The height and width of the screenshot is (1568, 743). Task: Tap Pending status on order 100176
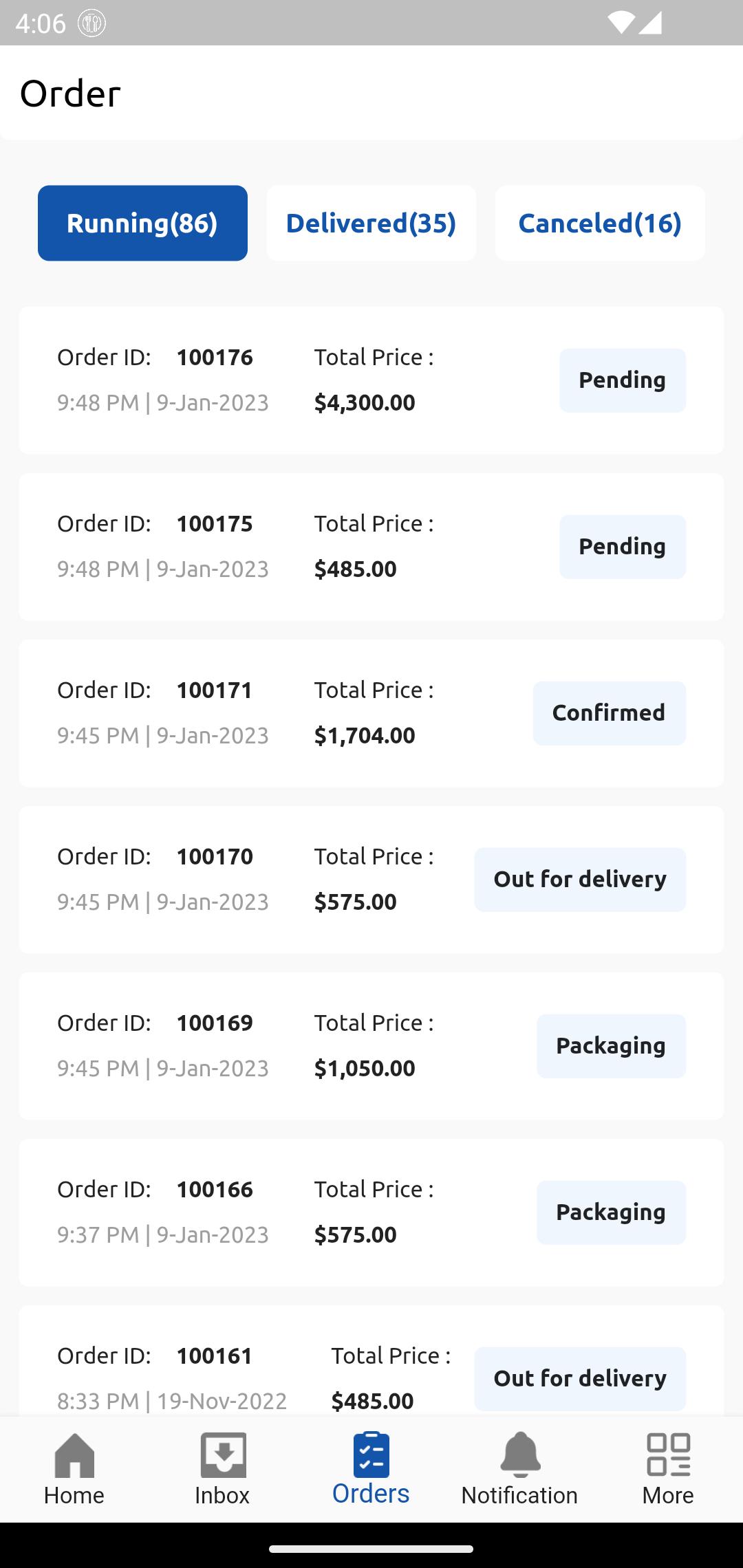point(623,380)
